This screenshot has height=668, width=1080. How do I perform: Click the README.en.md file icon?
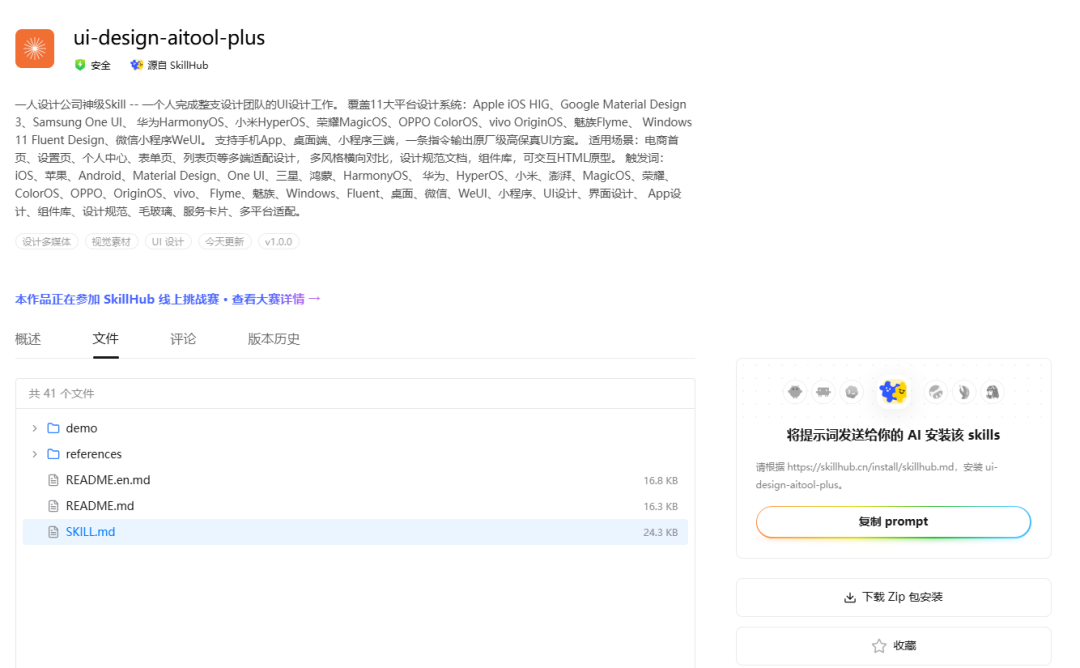click(x=53, y=480)
